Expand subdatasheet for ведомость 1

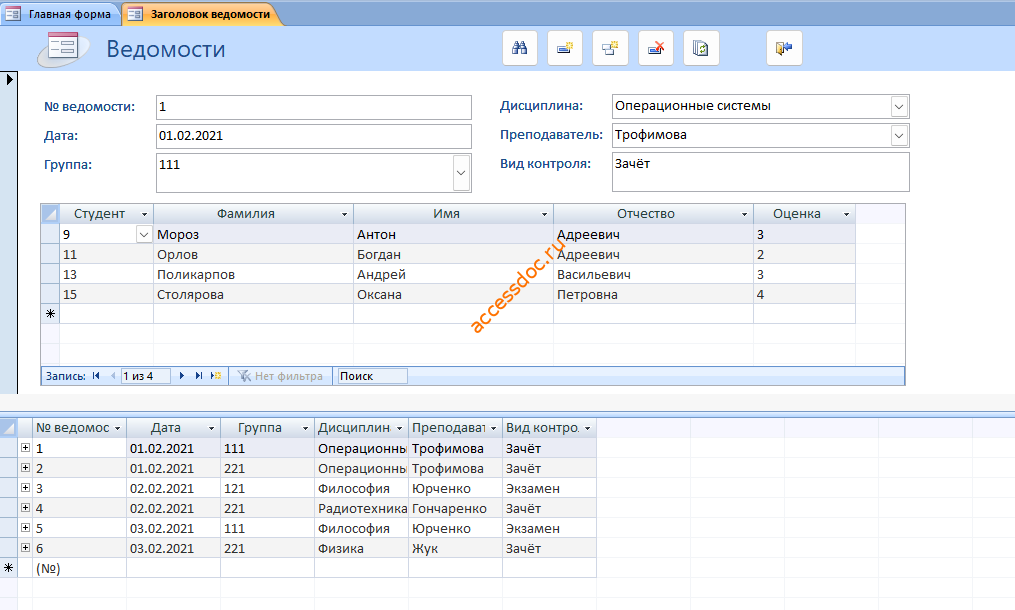(x=25, y=447)
